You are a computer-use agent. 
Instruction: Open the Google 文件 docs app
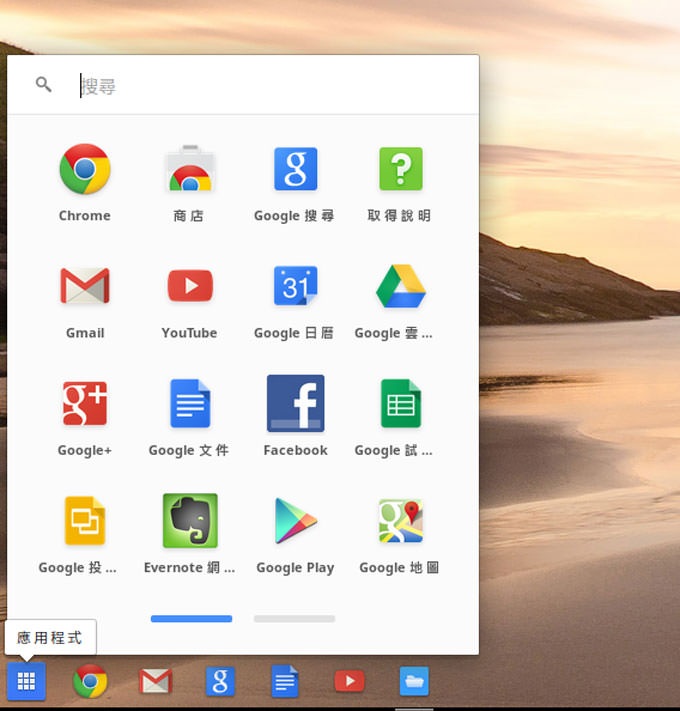click(x=189, y=404)
